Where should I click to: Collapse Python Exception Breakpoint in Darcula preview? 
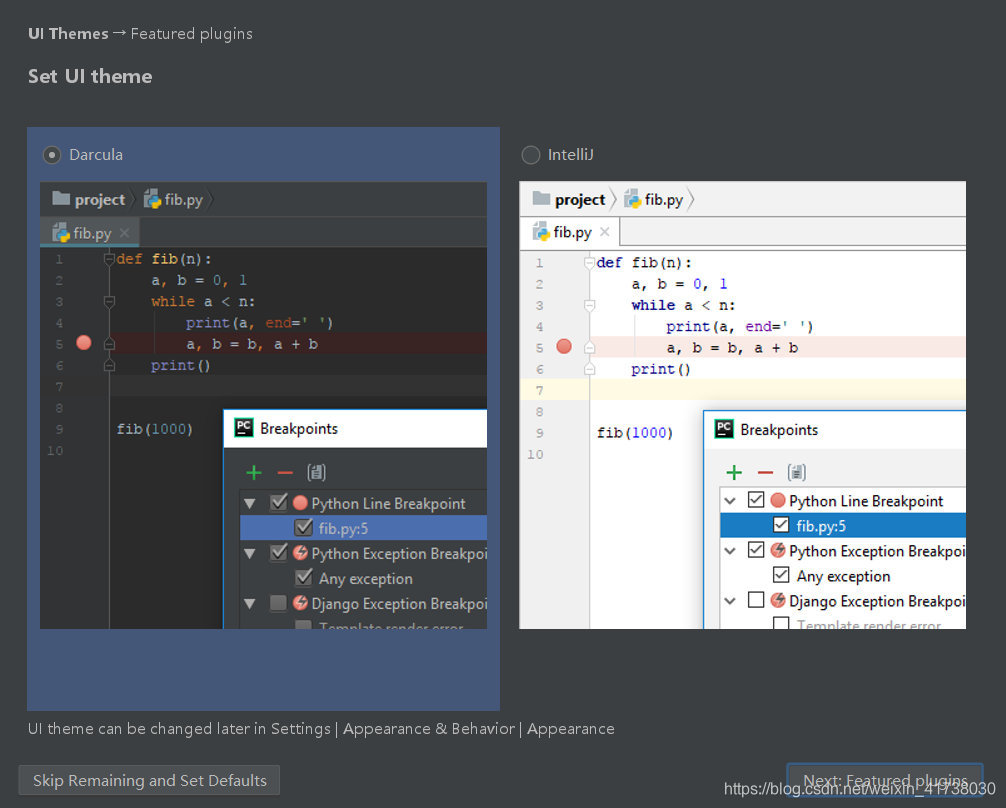[x=250, y=554]
